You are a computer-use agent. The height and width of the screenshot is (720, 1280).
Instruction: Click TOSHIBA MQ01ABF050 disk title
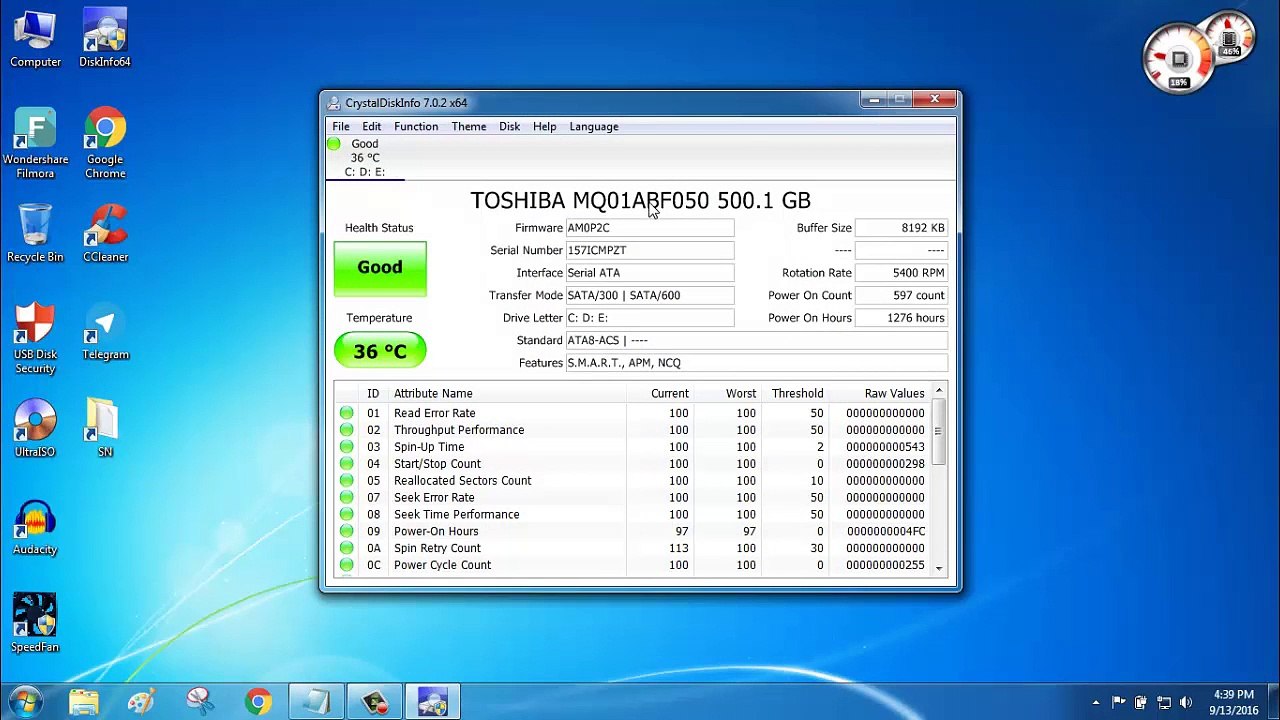640,201
